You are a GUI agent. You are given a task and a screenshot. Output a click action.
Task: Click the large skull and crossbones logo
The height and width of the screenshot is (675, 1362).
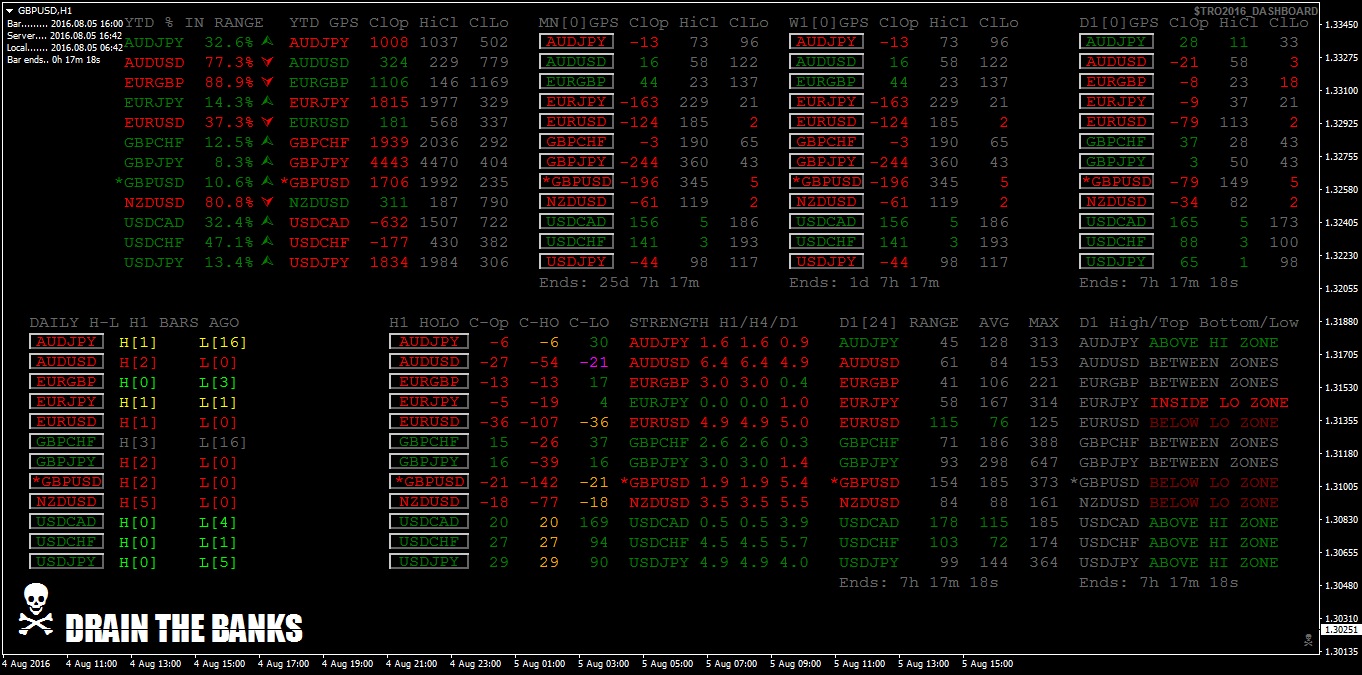click(x=36, y=608)
